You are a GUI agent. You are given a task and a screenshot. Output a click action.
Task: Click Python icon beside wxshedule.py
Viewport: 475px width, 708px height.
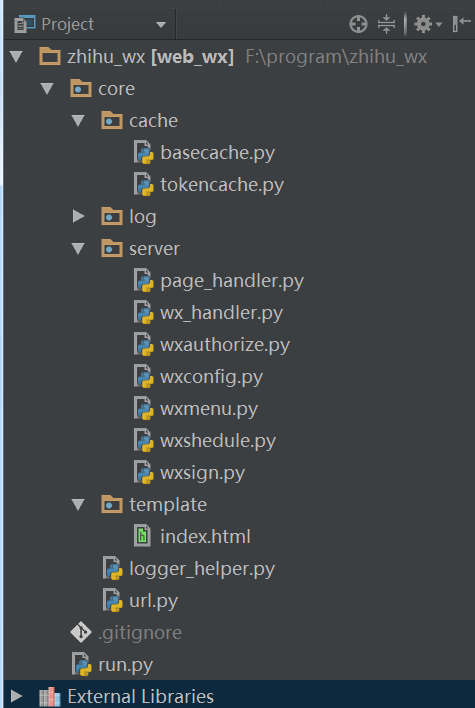click(x=144, y=441)
